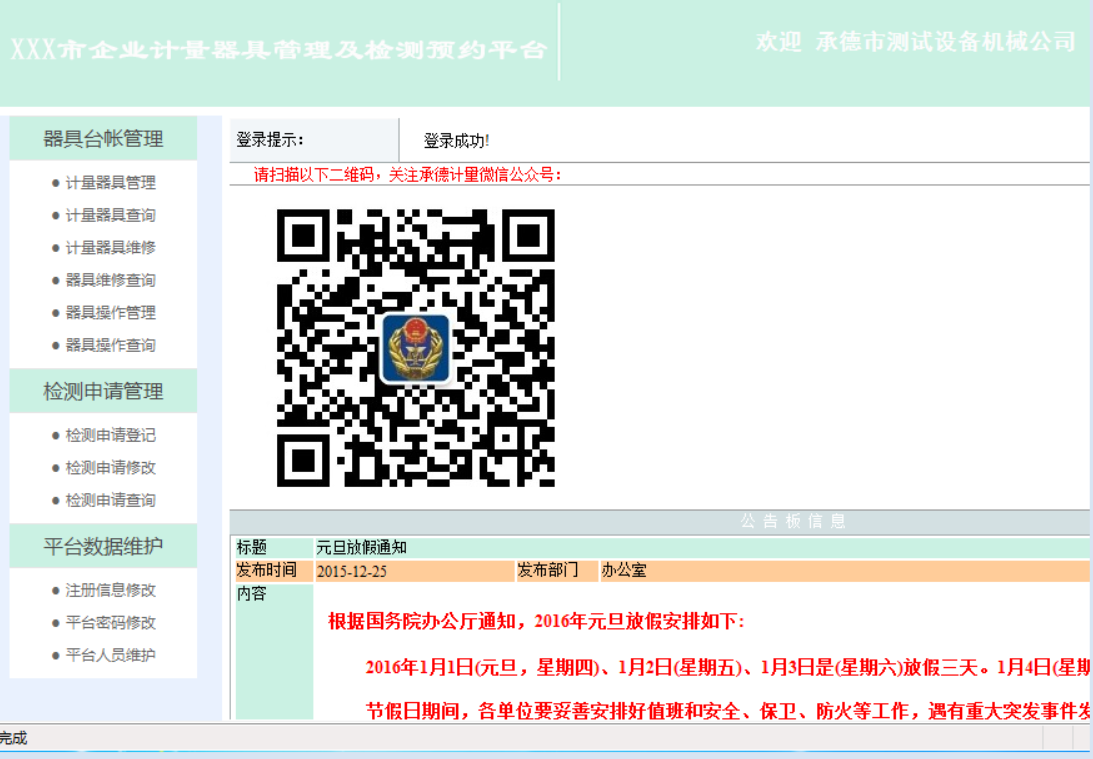Toggle the 平台数据维护 section header
Screen dimensions: 1093x759
[x=103, y=547]
